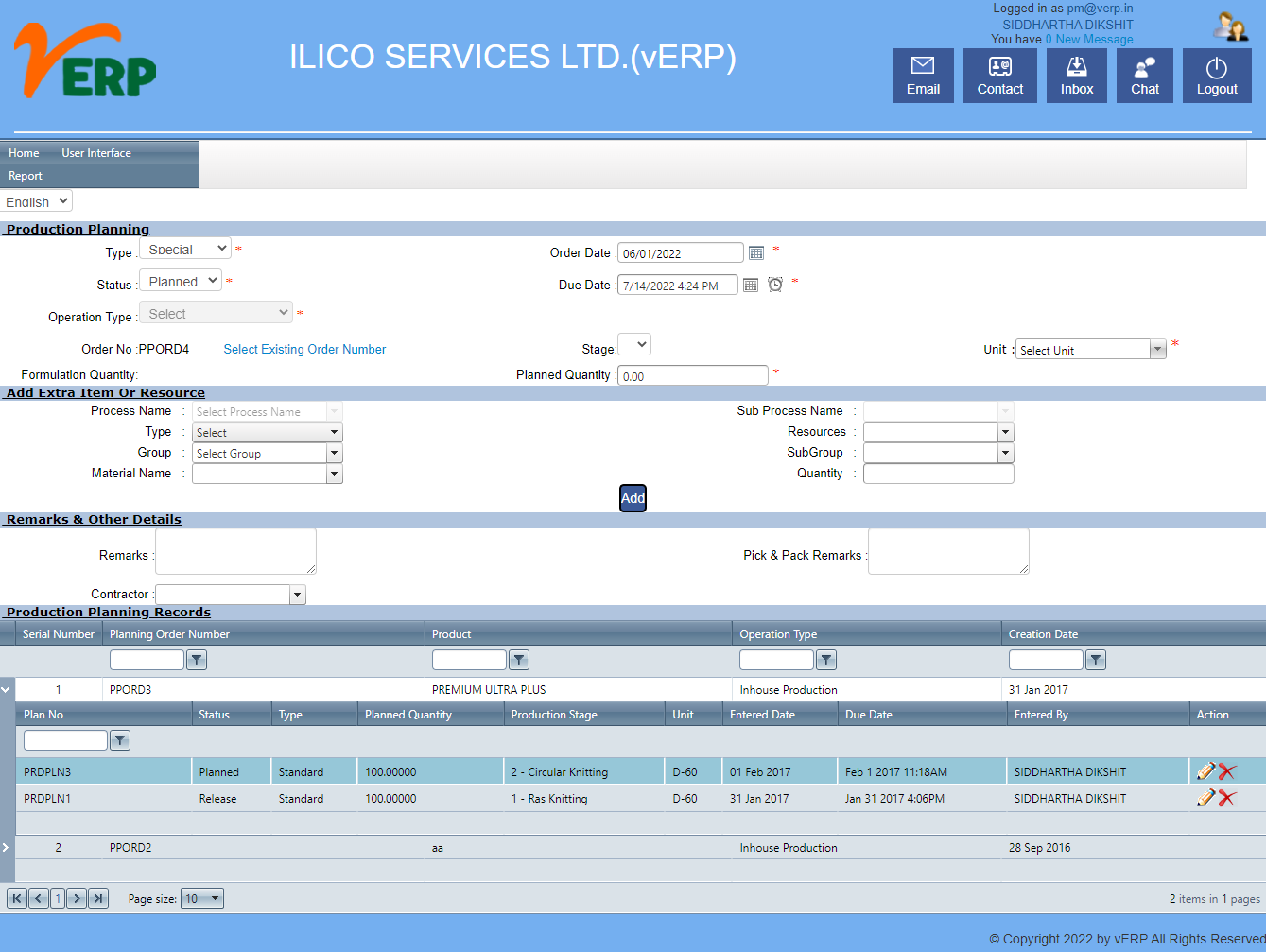Open the Order Date calendar icon
The image size is (1266, 952).
tap(756, 253)
